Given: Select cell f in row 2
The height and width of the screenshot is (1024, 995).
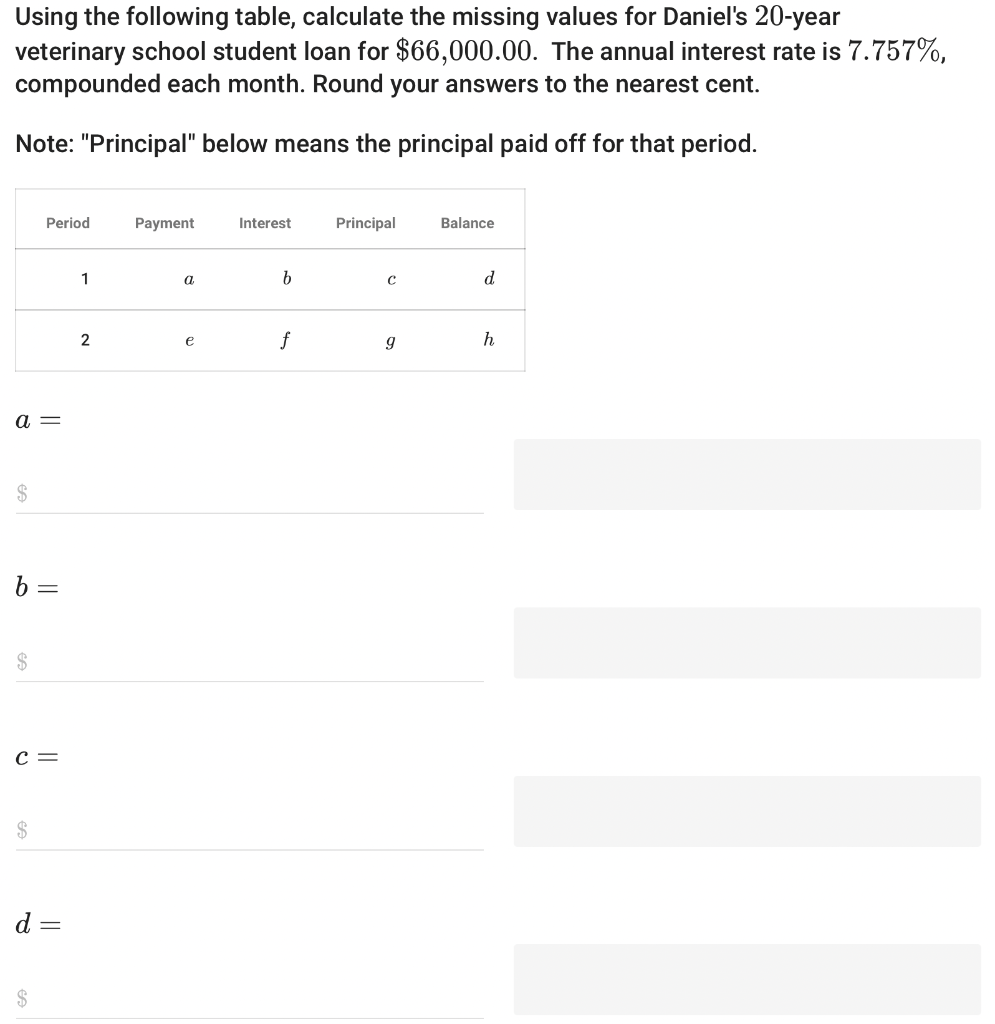Looking at the screenshot, I should 285,340.
